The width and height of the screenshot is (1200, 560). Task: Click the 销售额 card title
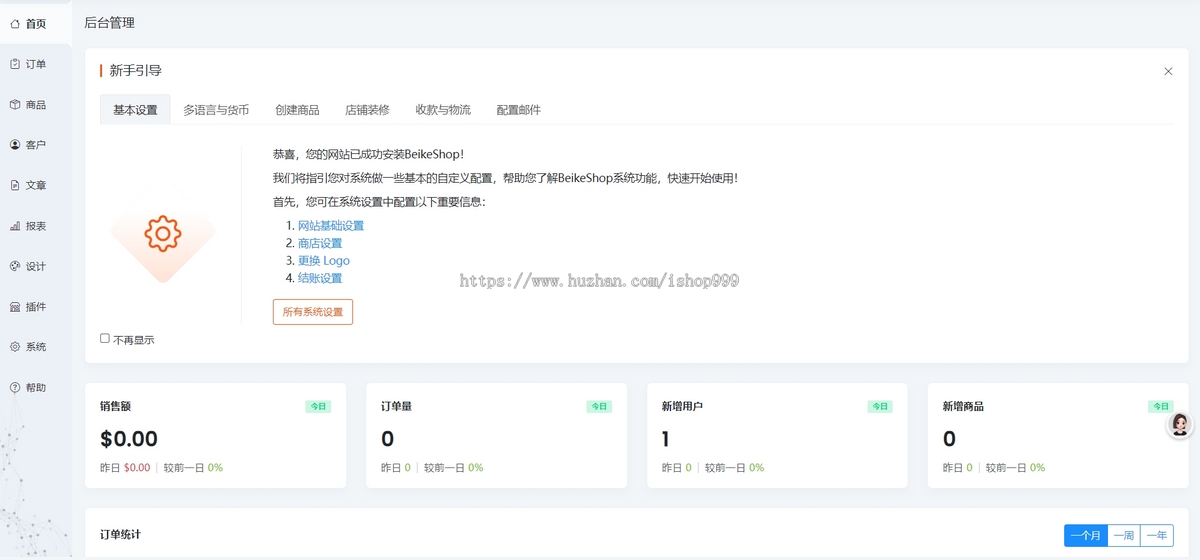[115, 407]
